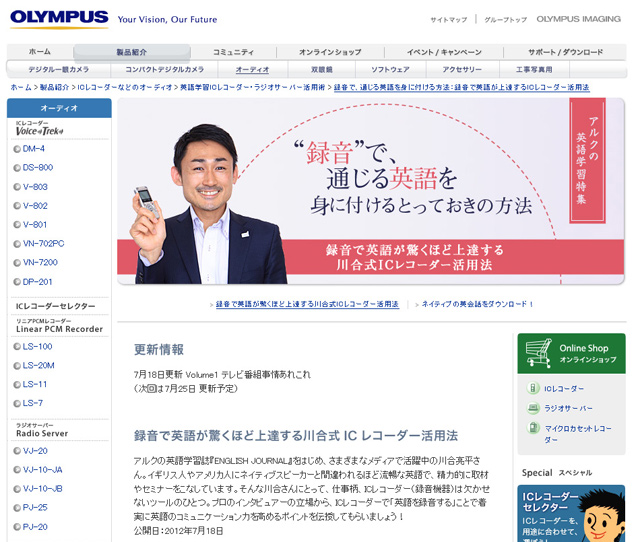Click the Radio Server heading
The width and height of the screenshot is (640, 542).
[42, 431]
